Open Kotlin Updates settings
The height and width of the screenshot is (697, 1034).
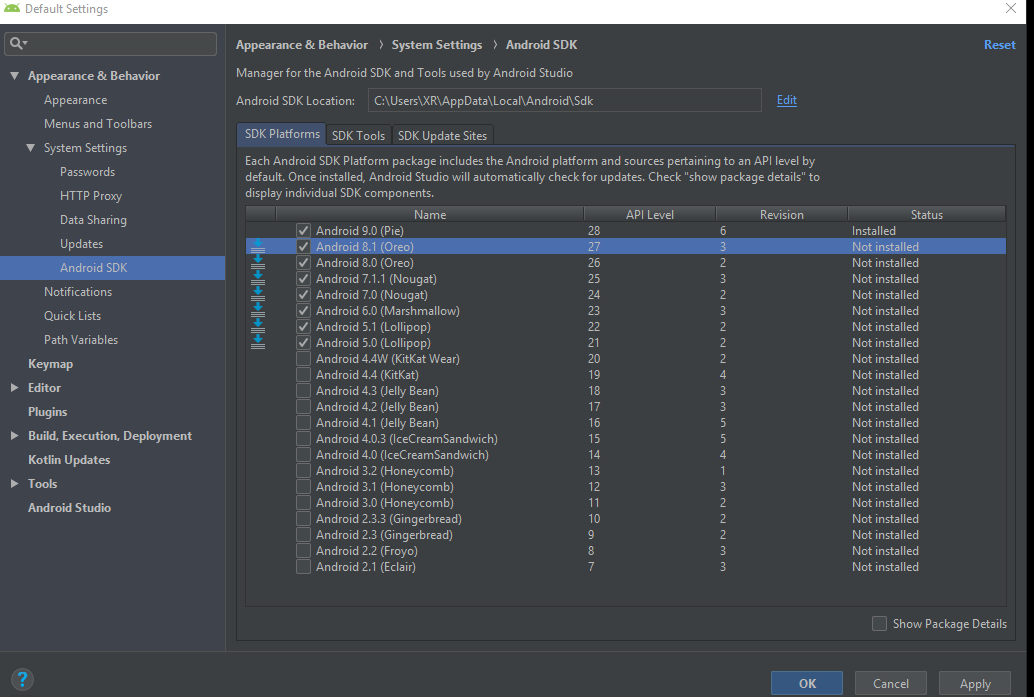(69, 460)
